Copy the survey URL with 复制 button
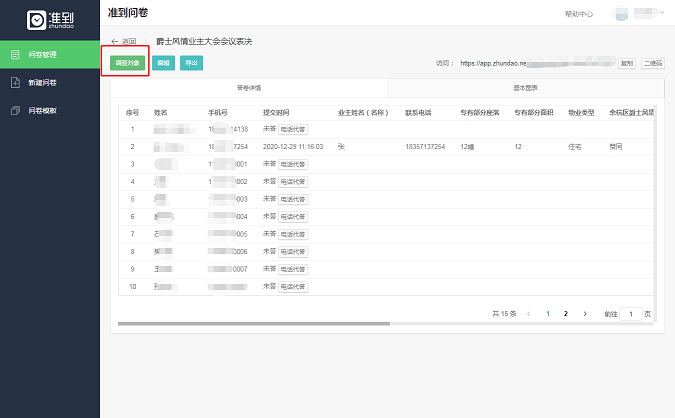 pos(627,63)
